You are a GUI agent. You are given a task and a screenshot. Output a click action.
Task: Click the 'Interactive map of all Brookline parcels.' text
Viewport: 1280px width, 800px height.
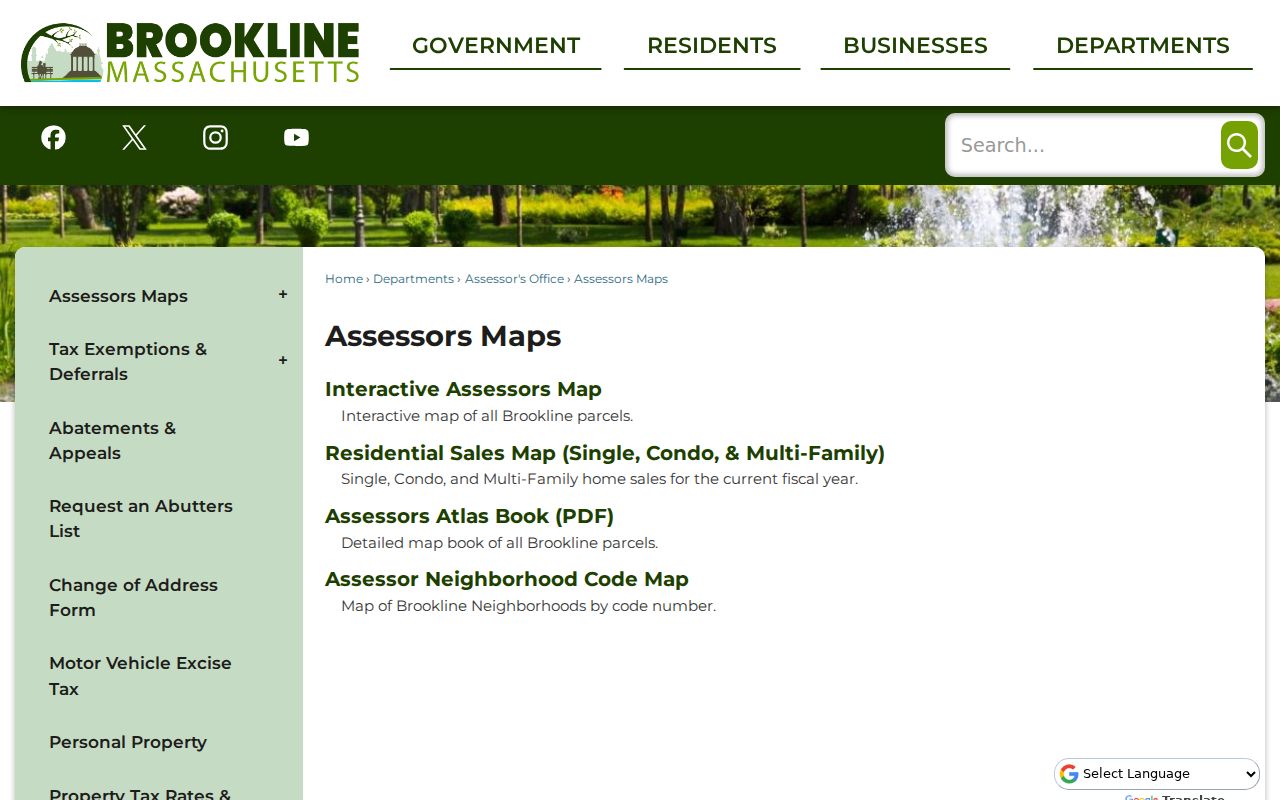coord(487,416)
